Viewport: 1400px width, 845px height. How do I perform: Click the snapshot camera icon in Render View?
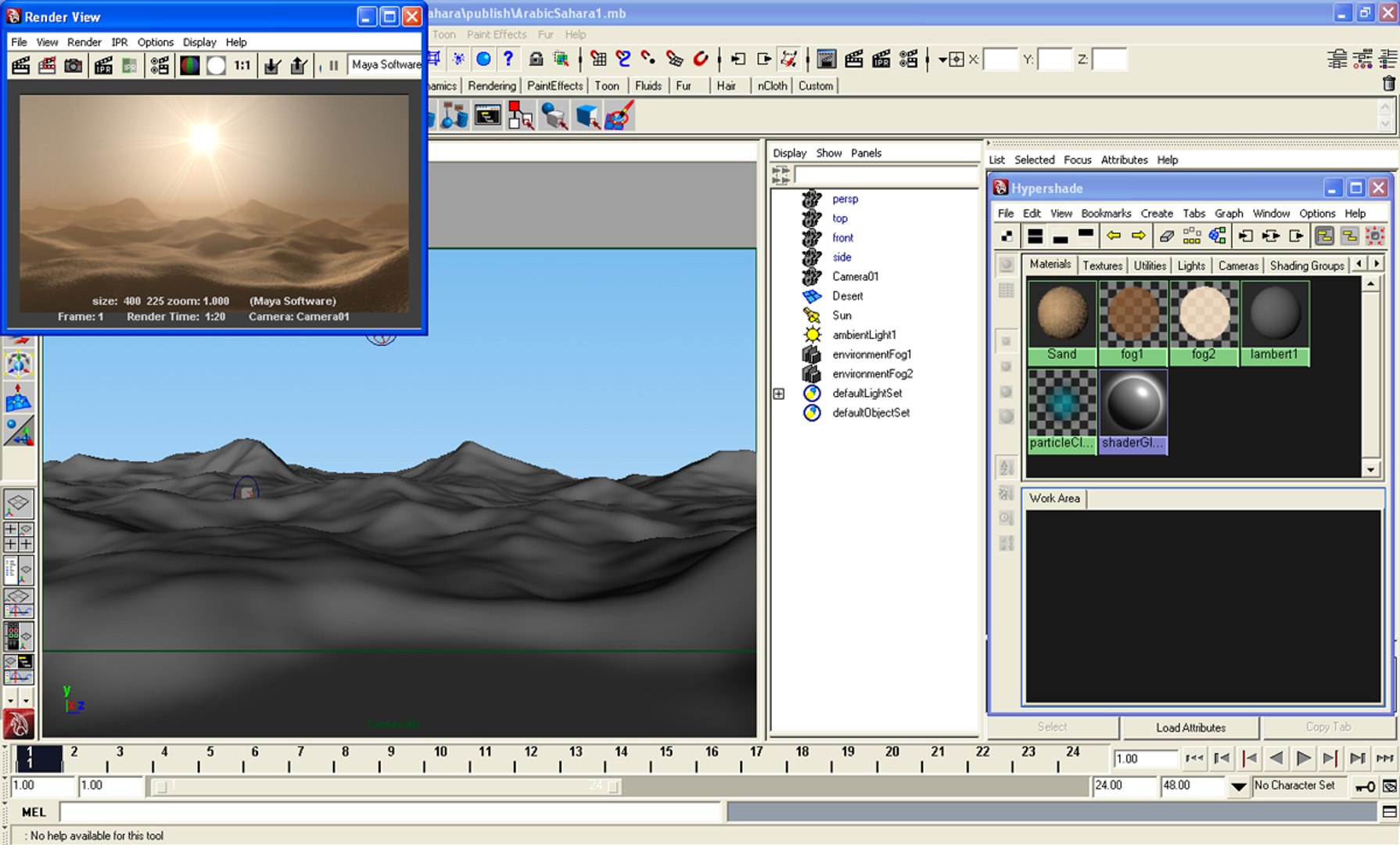click(74, 66)
